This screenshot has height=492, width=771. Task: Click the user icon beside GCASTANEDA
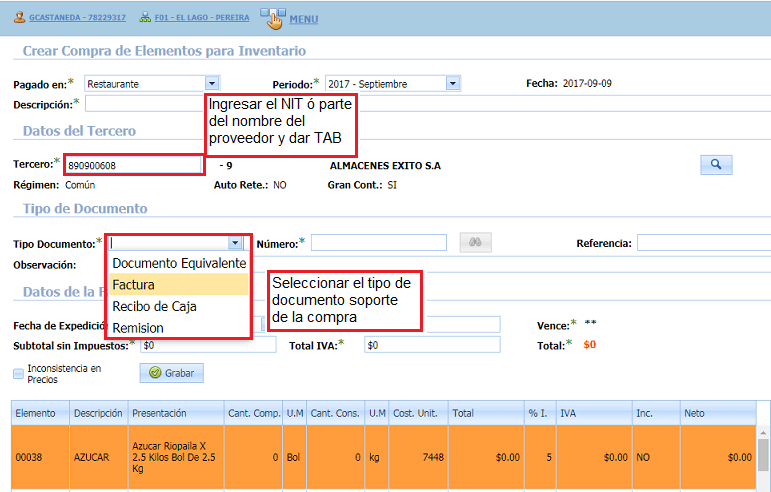tap(19, 17)
